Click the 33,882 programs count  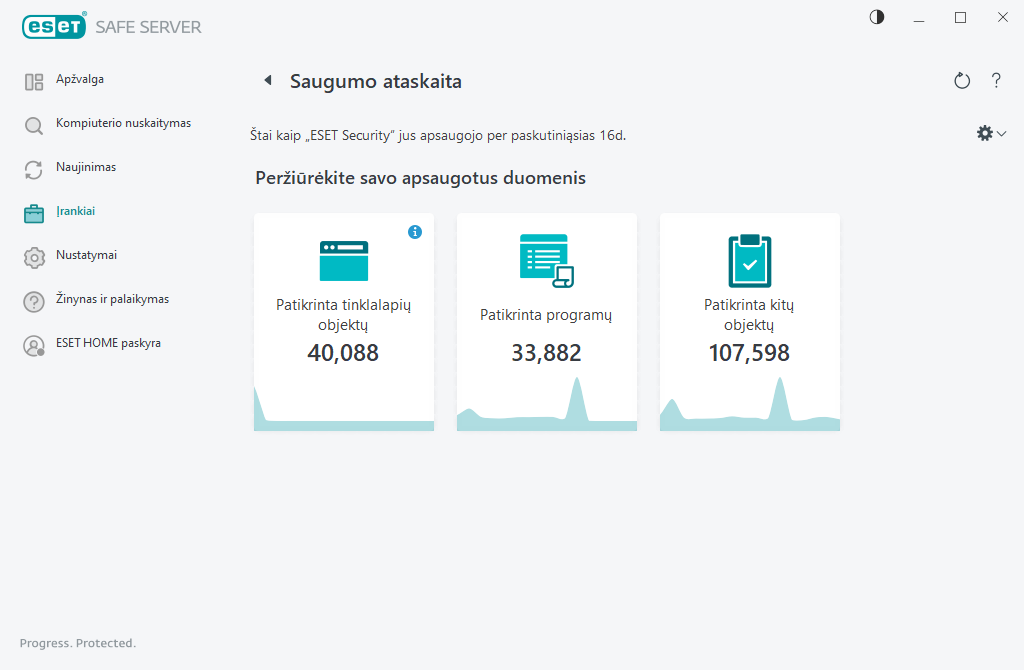546,353
